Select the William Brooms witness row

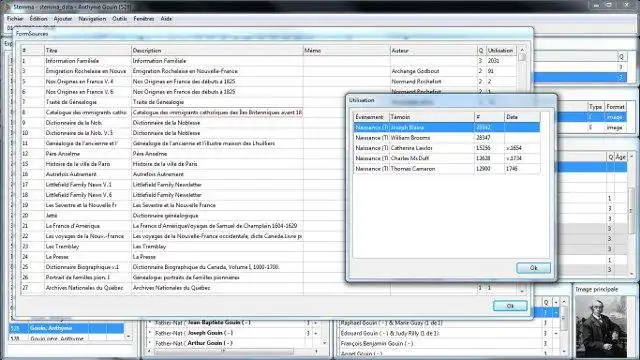(x=447, y=138)
